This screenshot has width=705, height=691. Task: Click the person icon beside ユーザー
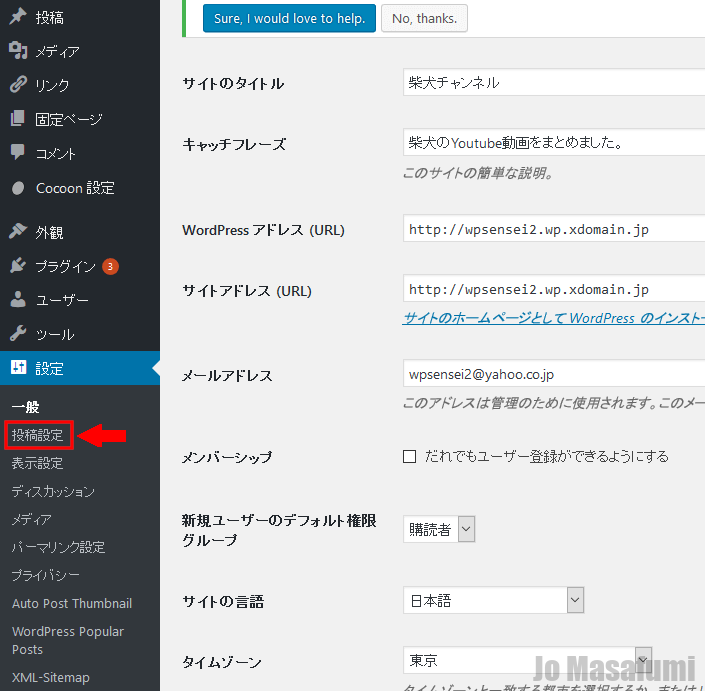(18, 299)
